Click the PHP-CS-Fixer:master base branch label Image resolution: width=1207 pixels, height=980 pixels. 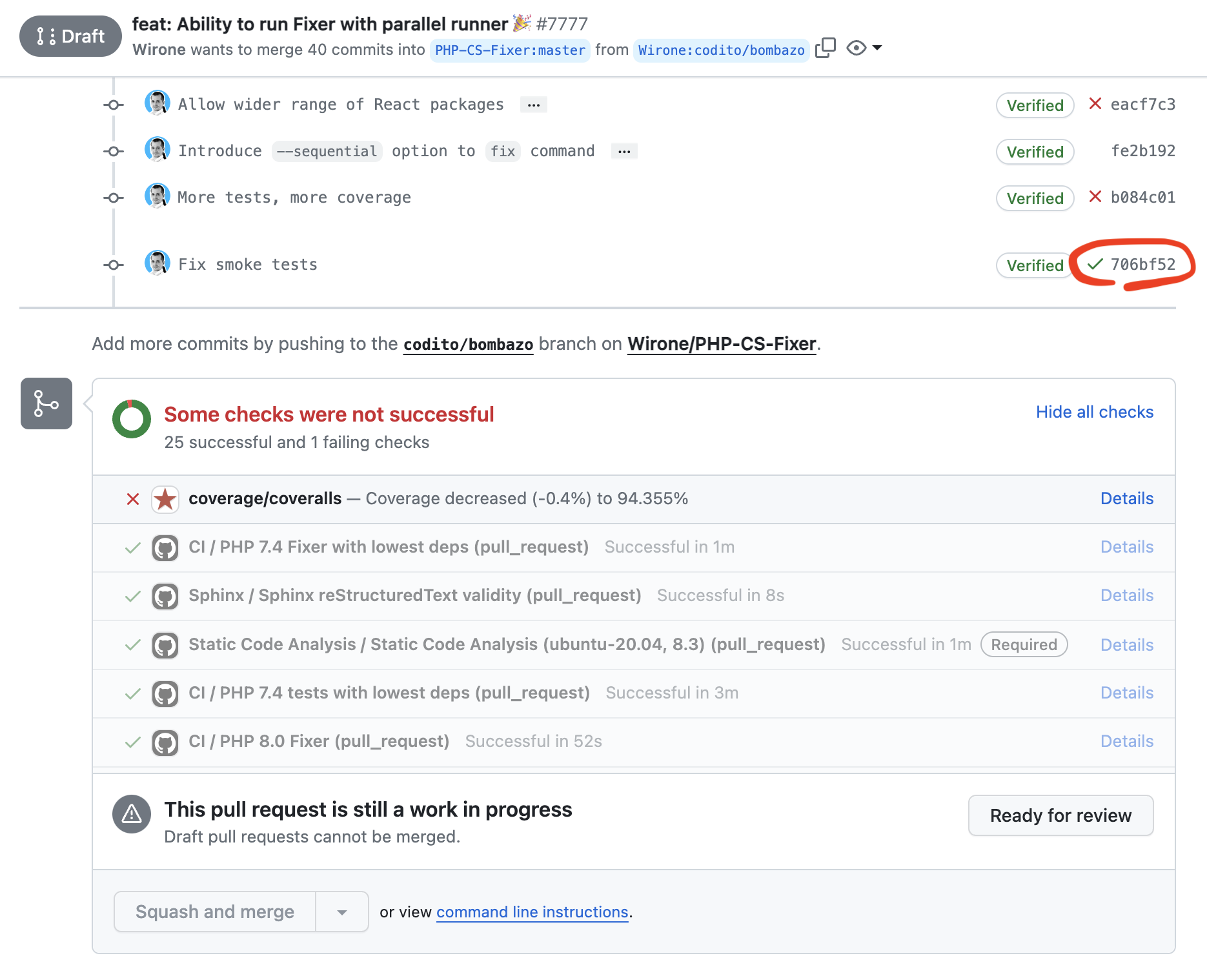click(x=510, y=50)
